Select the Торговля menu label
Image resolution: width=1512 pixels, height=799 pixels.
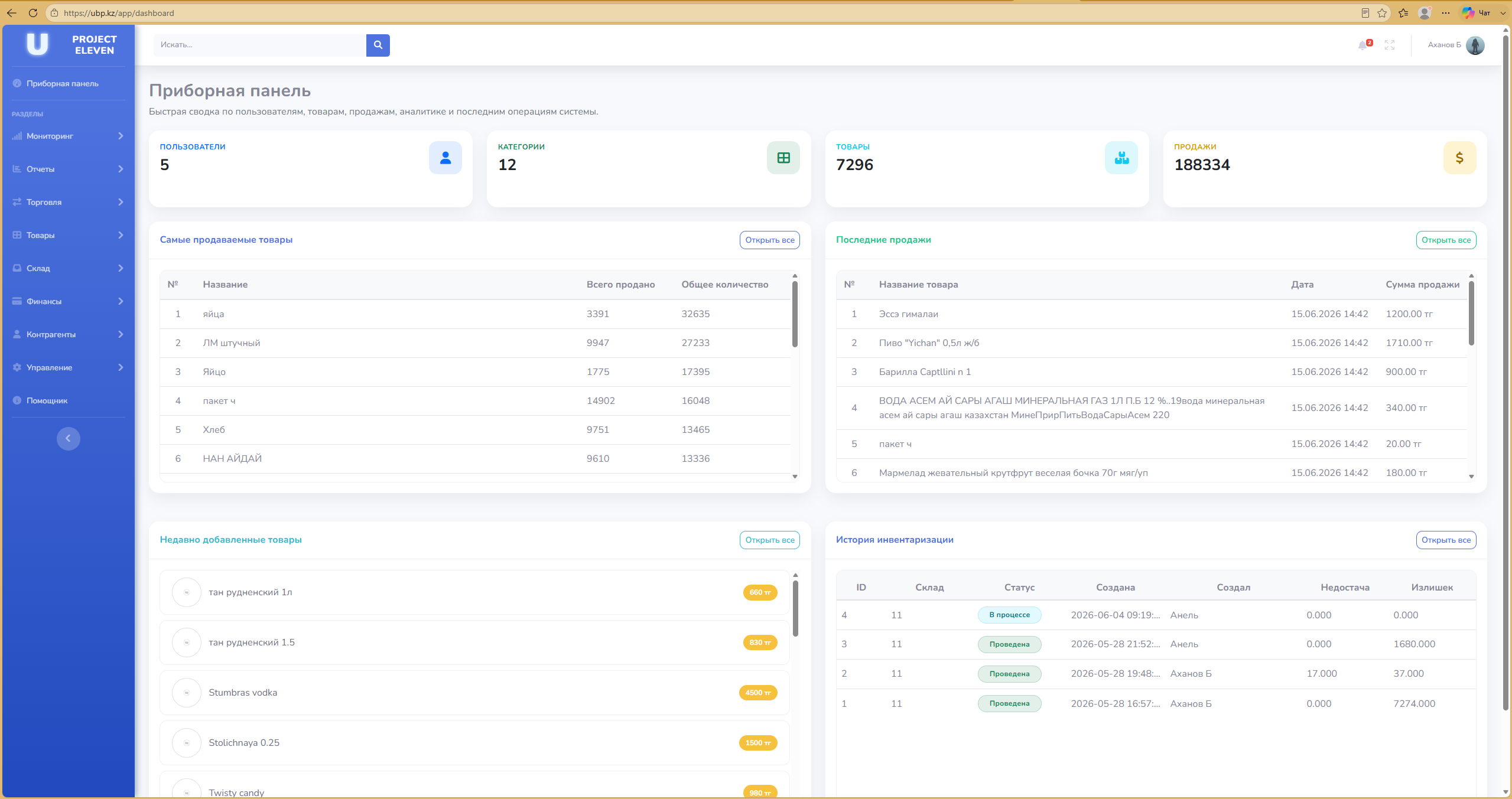(44, 202)
